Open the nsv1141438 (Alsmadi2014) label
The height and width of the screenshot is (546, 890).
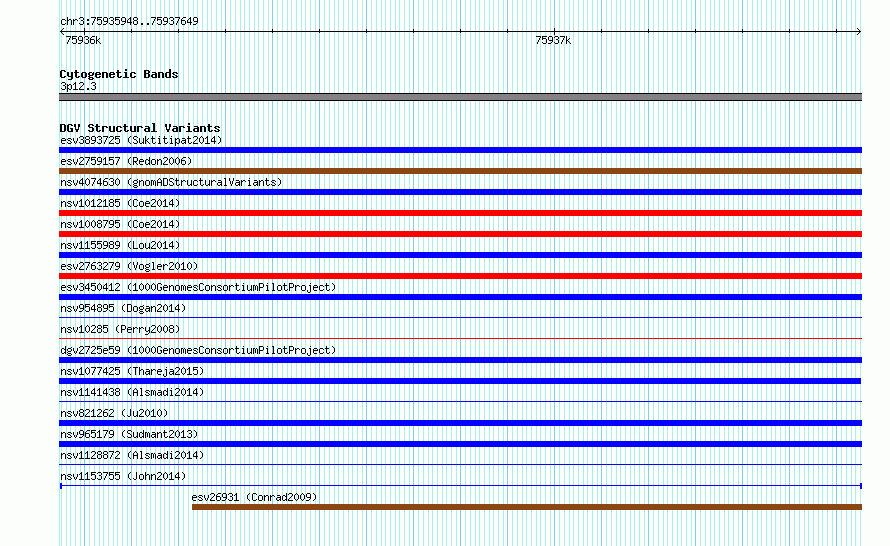coord(132,392)
